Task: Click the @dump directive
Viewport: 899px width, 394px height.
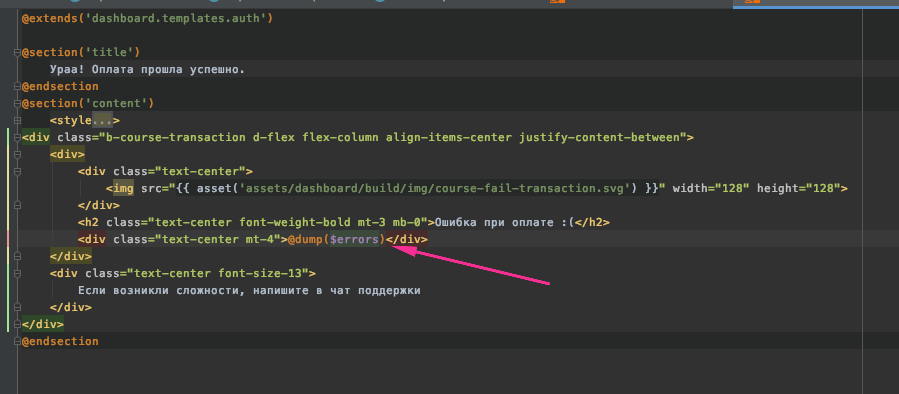Action: pyautogui.click(x=305, y=239)
